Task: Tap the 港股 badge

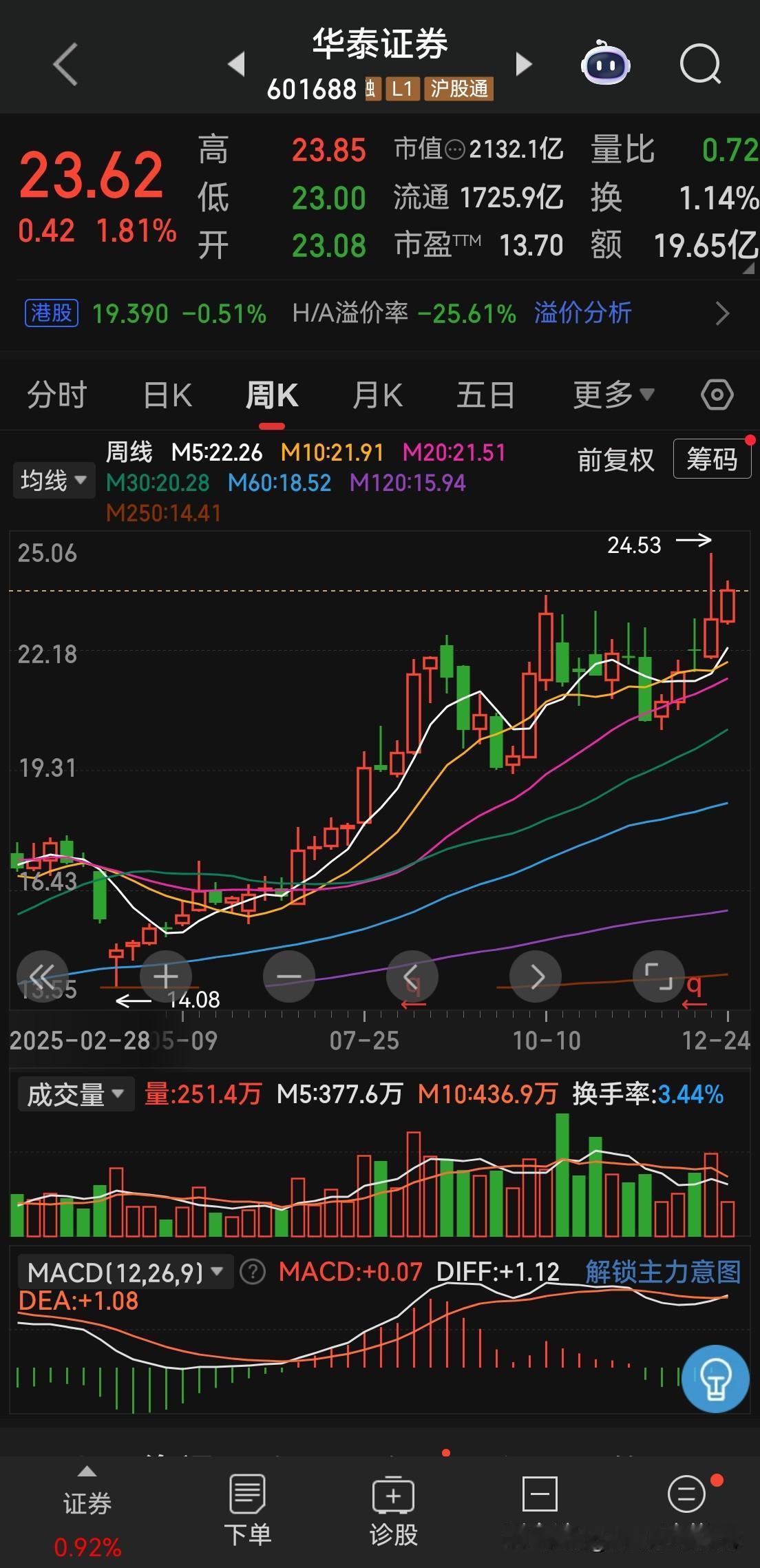Action: point(52,313)
